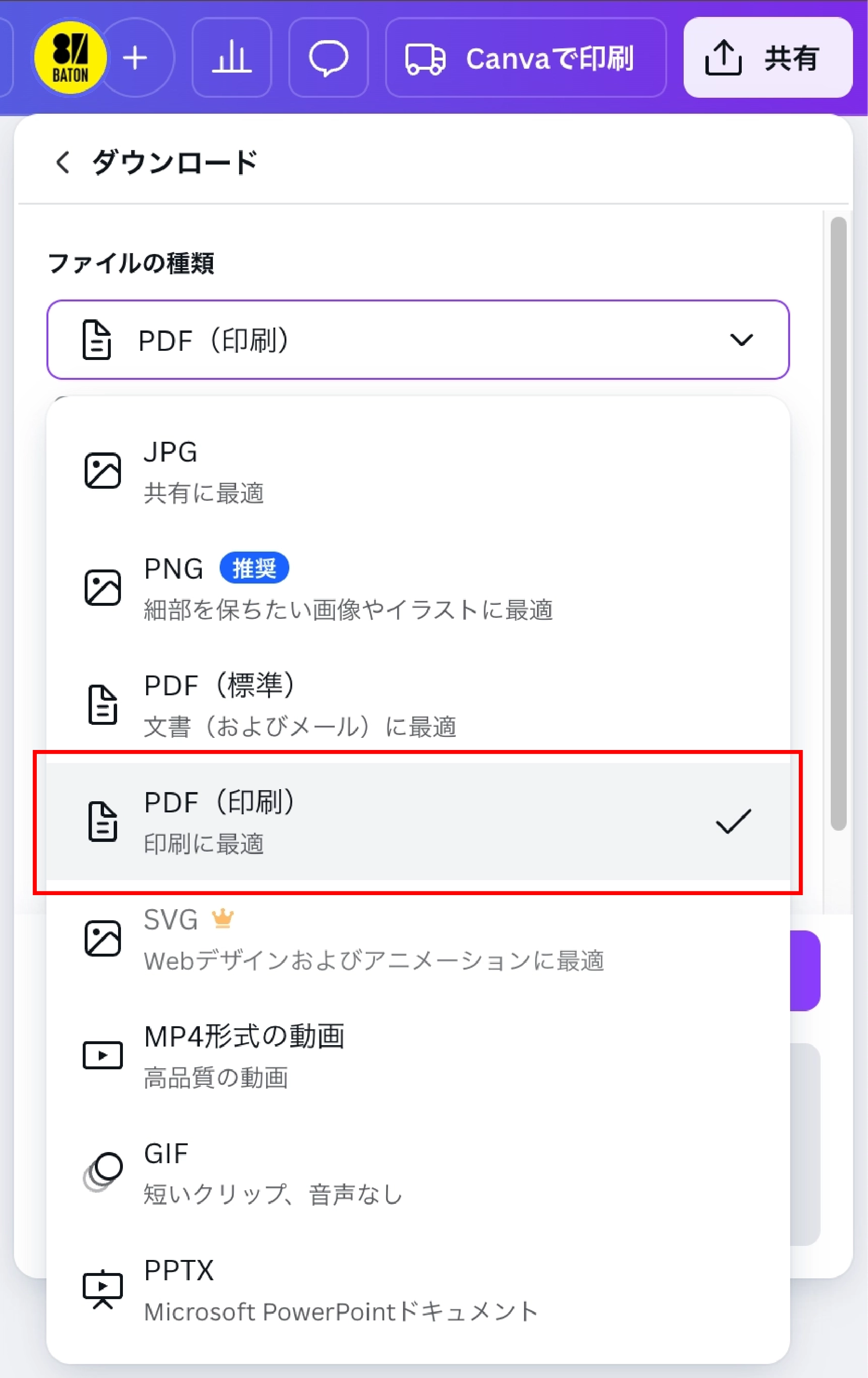Image resolution: width=868 pixels, height=1378 pixels.
Task: Choose PDF（標準） from the file type list
Action: pos(418,704)
